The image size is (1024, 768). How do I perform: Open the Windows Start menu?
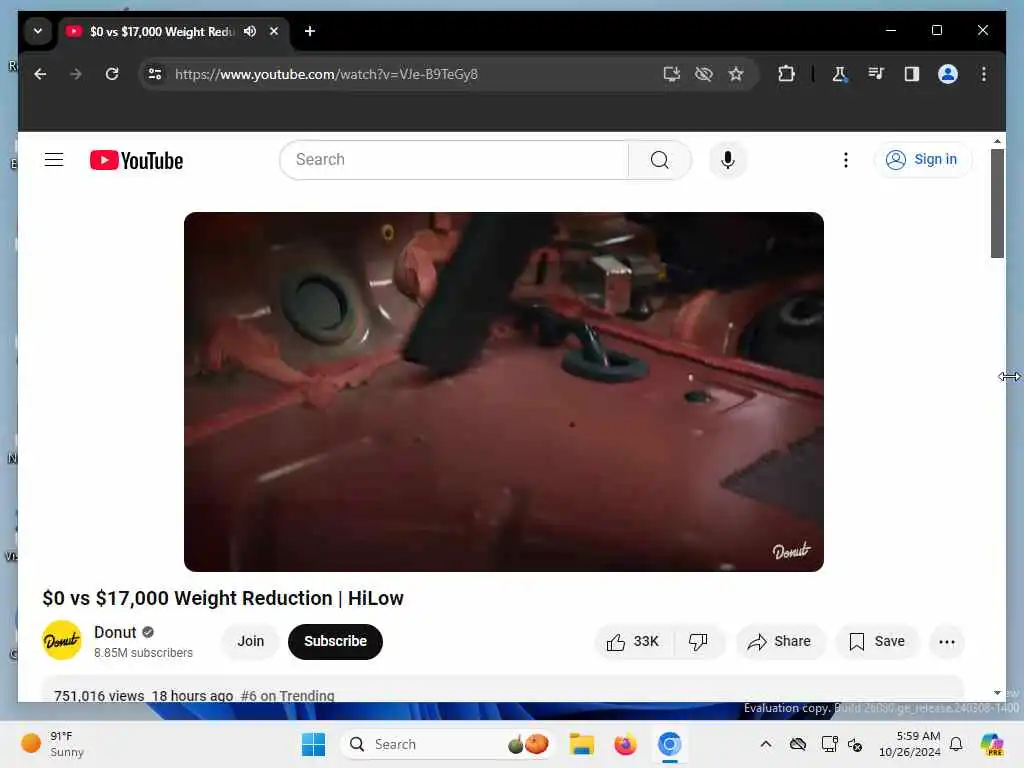tap(313, 744)
